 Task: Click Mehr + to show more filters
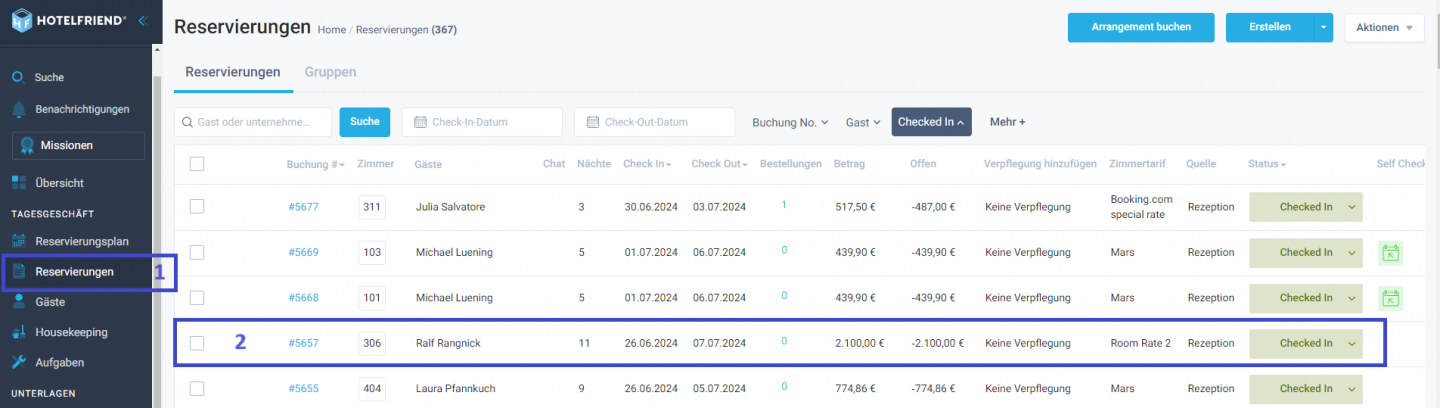click(x=1008, y=122)
